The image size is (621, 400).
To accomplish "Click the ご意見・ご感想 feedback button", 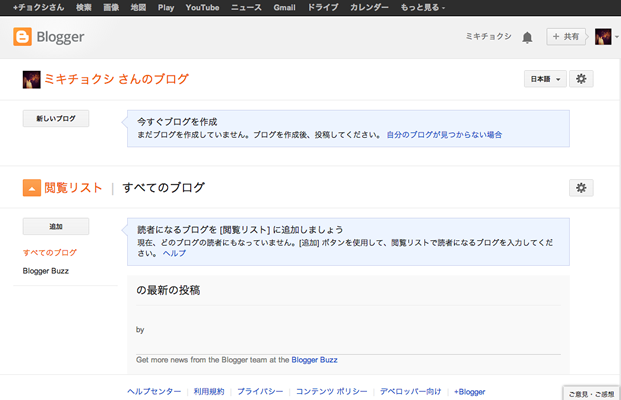I will [x=591, y=394].
